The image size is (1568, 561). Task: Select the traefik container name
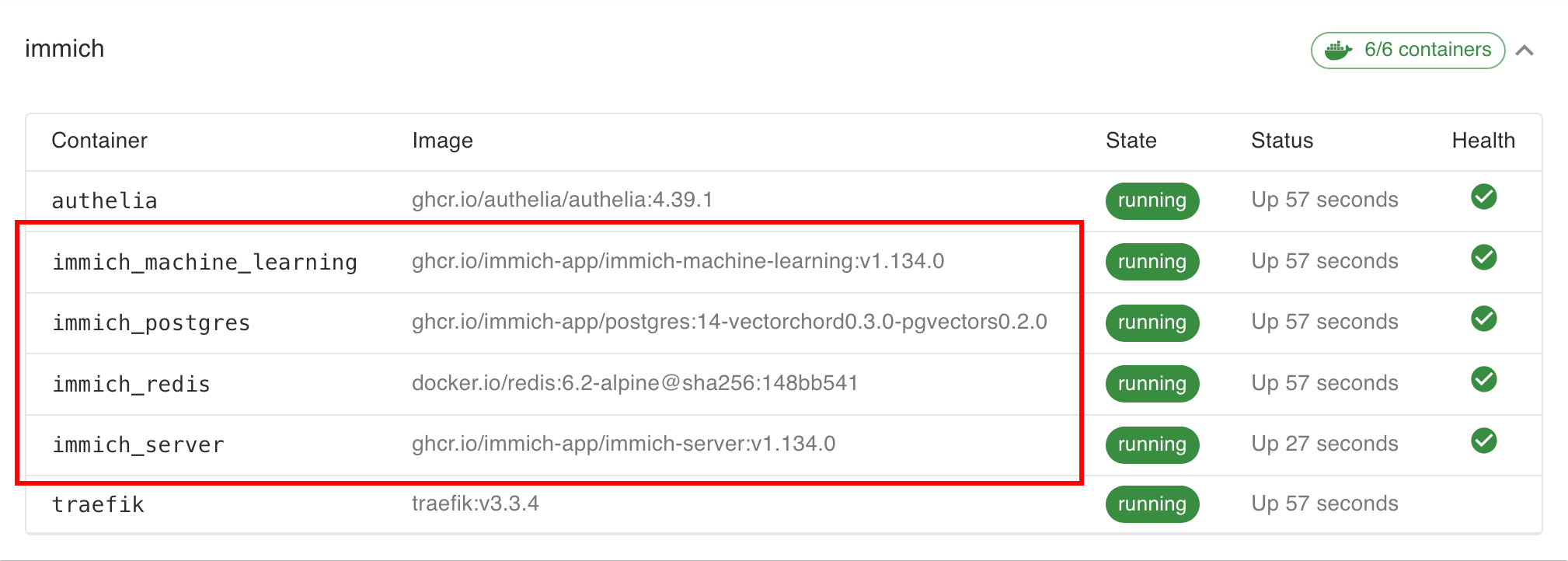point(98,505)
